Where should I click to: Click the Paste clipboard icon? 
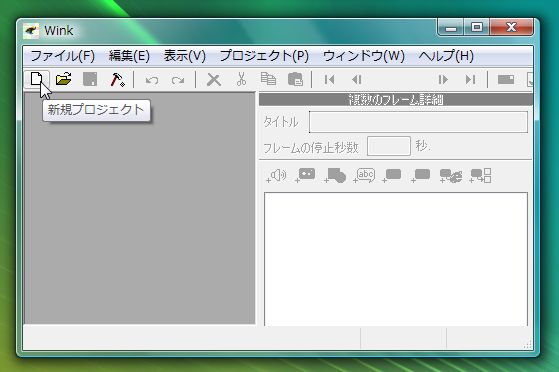tap(295, 79)
